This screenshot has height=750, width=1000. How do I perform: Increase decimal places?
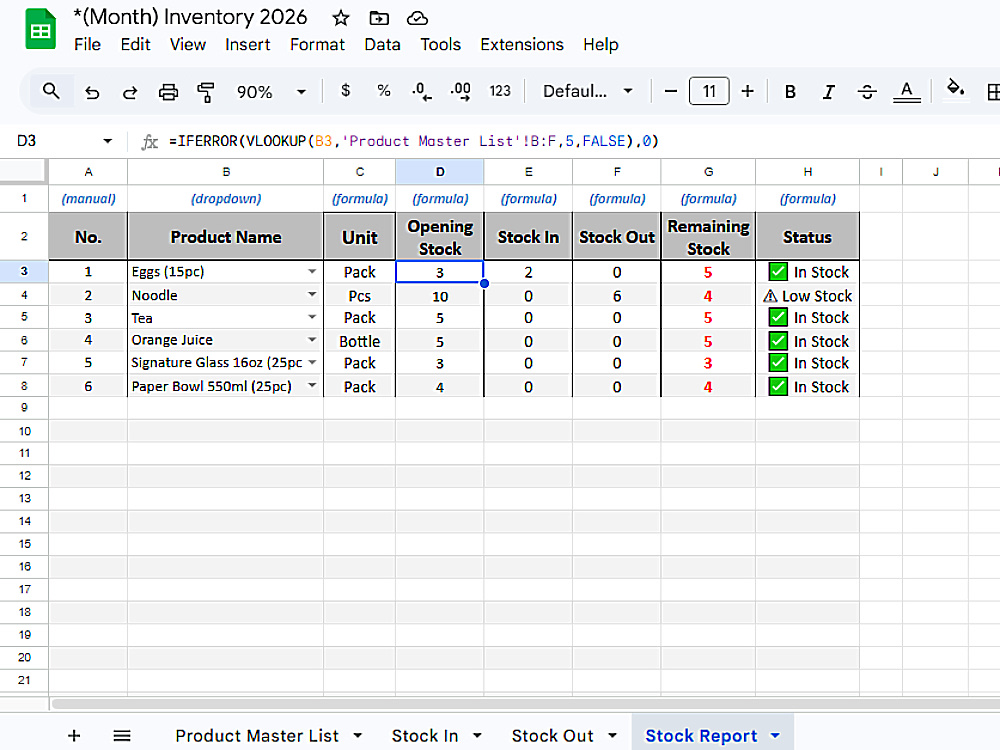(460, 91)
